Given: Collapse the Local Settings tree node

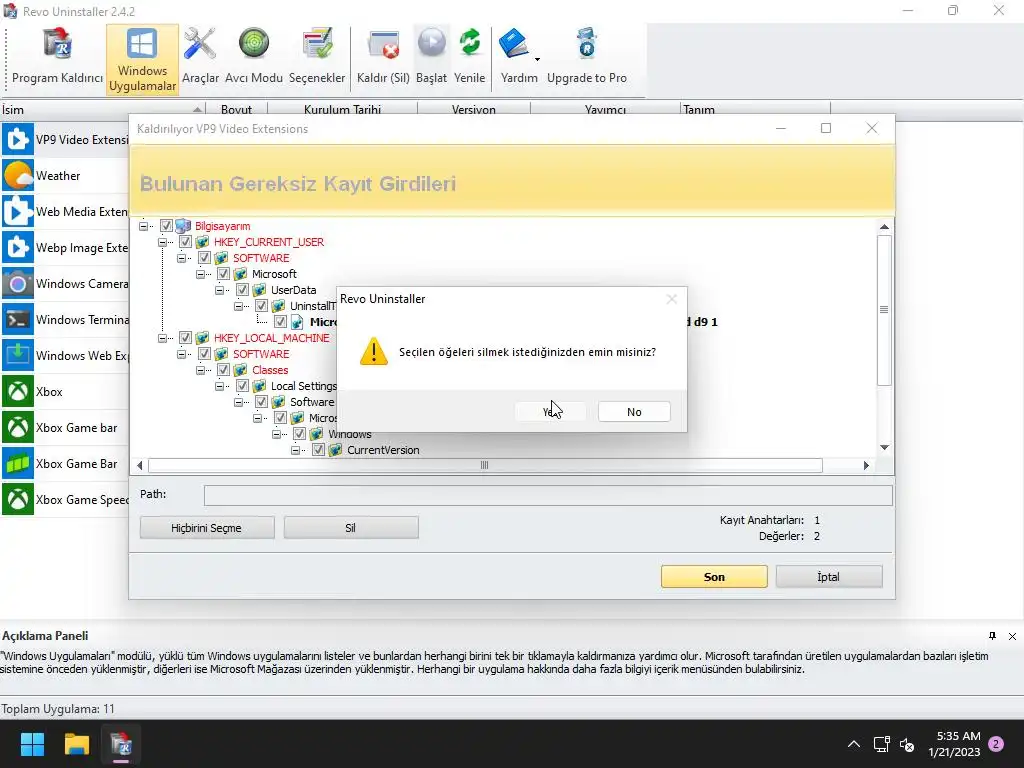Looking at the screenshot, I should [x=219, y=386].
